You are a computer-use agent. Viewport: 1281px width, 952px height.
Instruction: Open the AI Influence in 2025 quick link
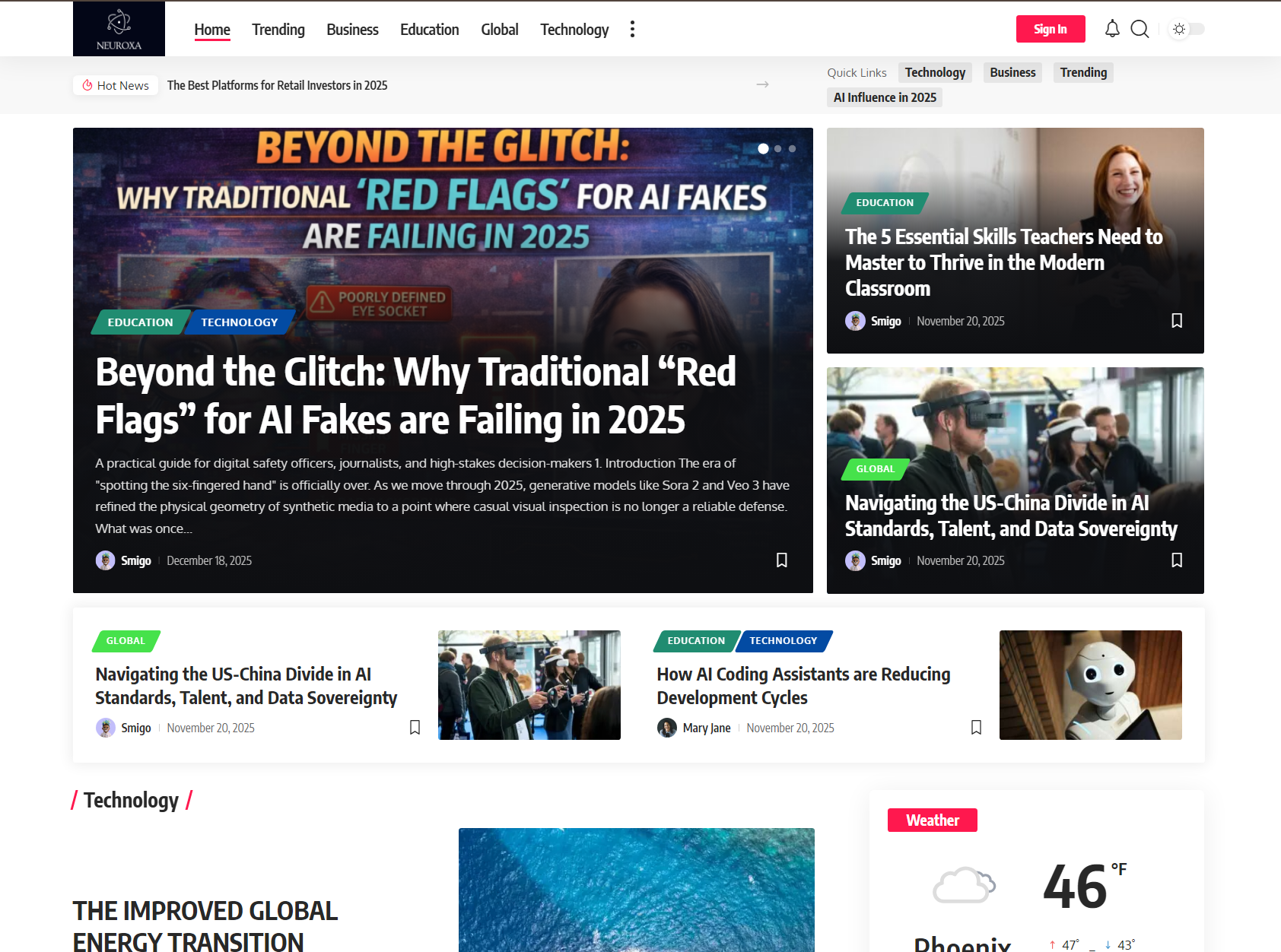(x=885, y=97)
